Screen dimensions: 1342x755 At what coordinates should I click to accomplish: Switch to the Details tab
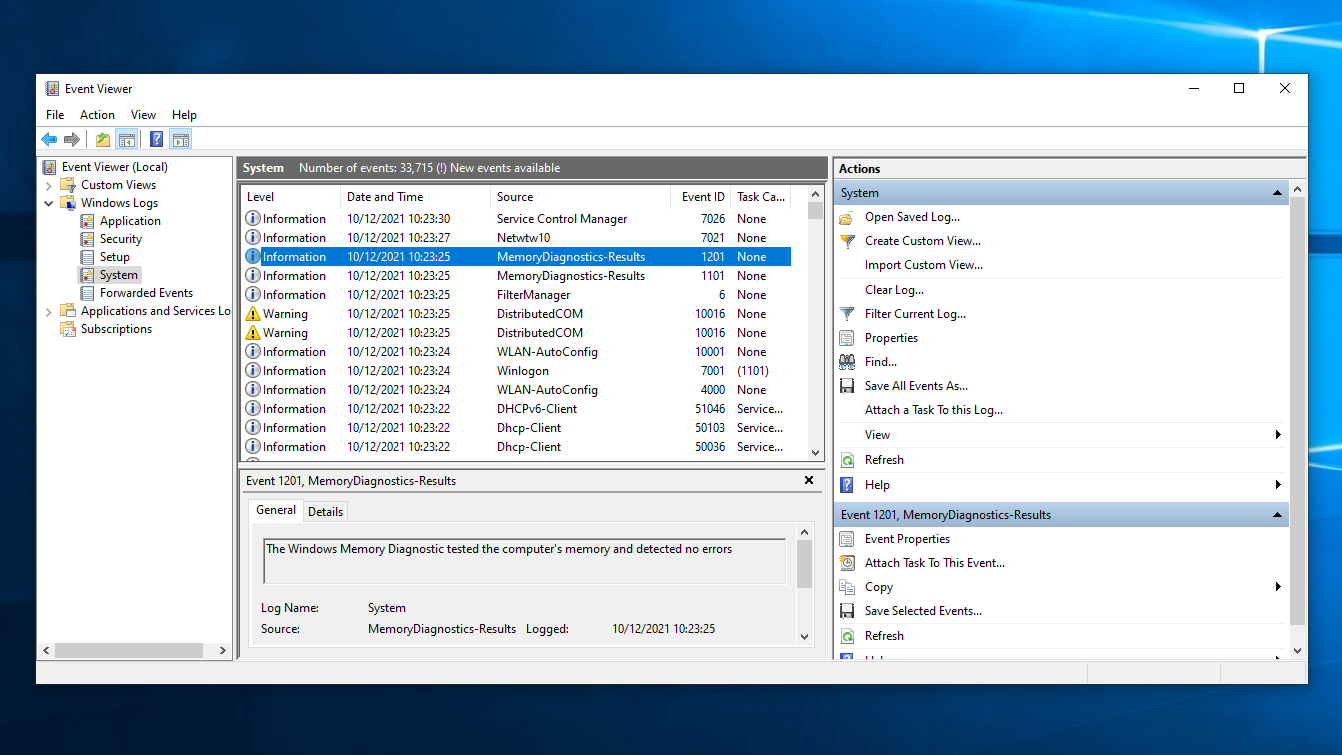click(325, 511)
